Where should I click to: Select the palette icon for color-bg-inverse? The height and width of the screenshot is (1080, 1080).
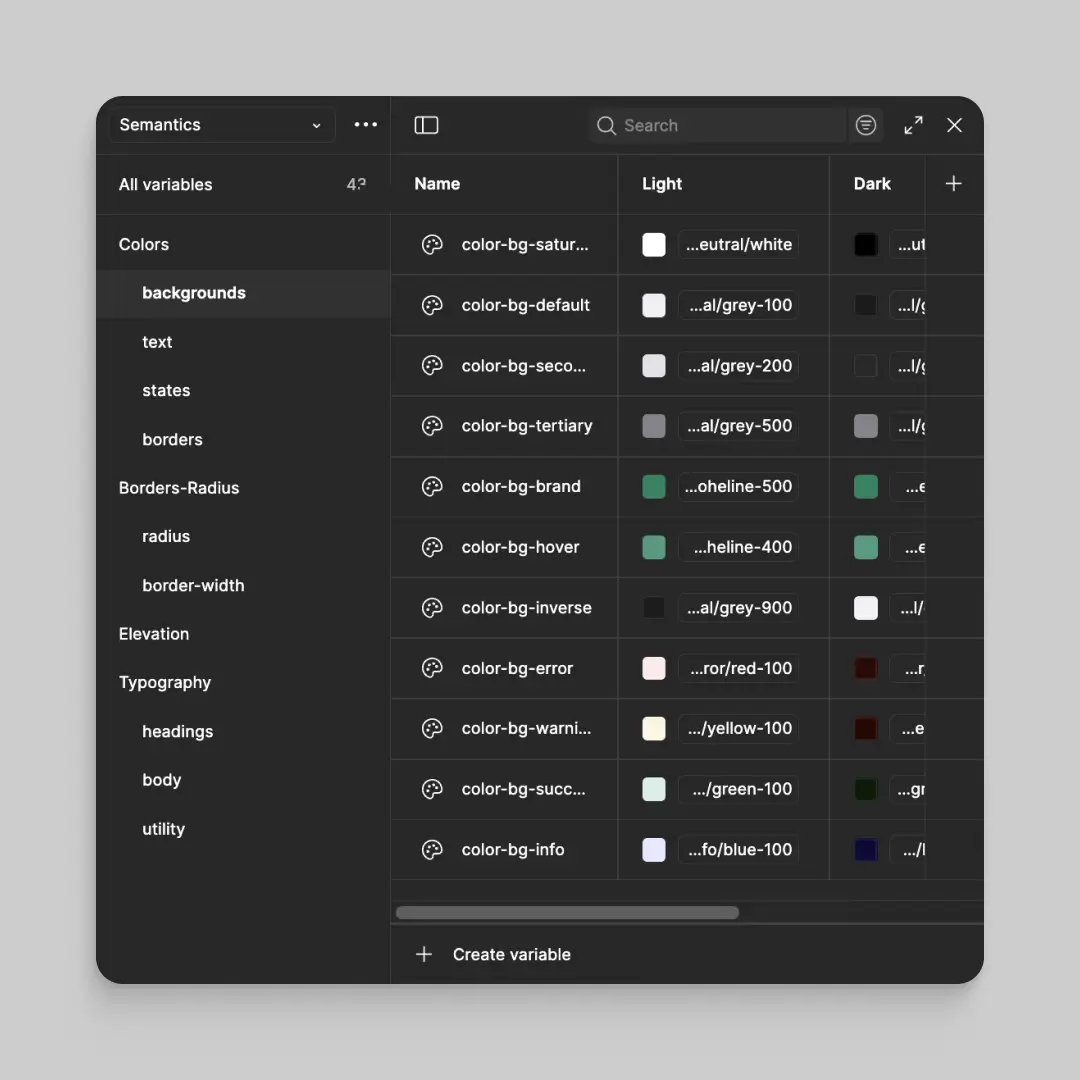(x=431, y=608)
